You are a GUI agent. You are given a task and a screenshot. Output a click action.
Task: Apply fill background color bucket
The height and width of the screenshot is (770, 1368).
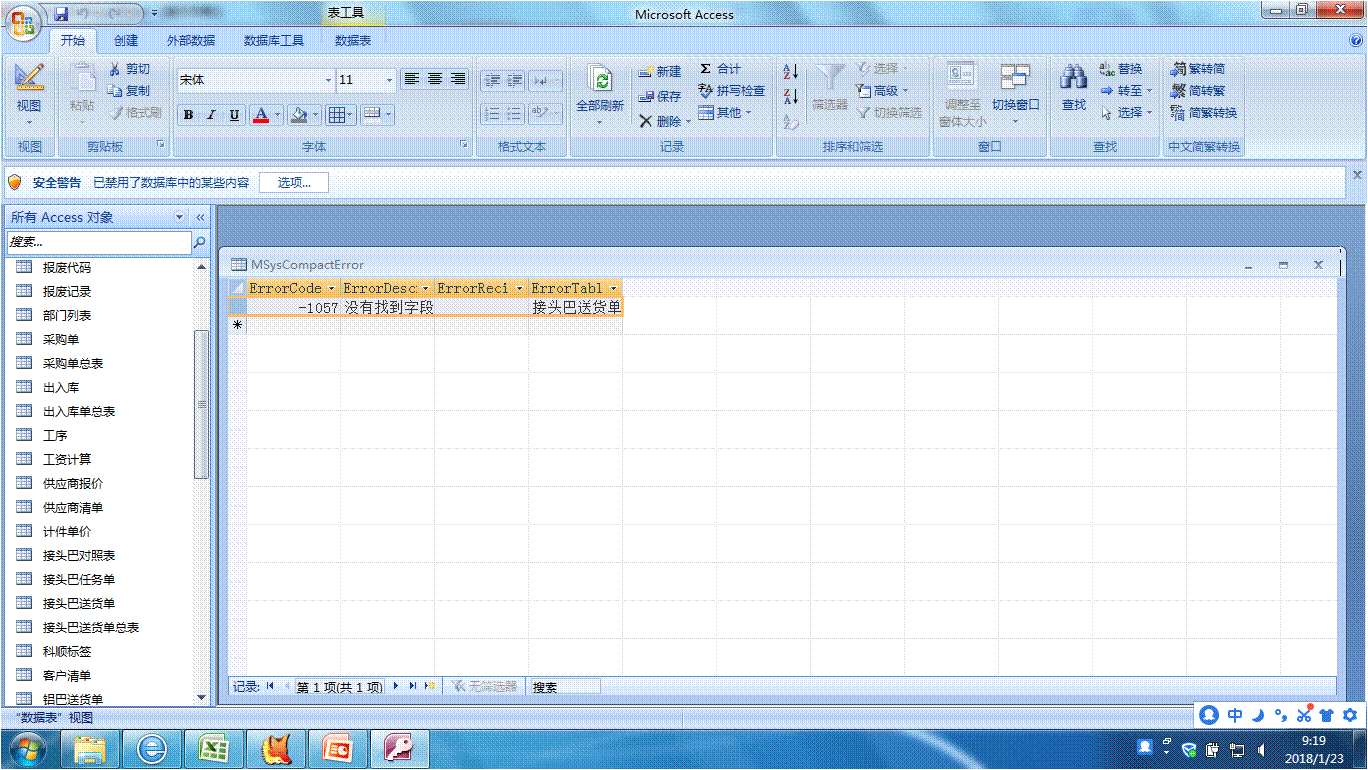[298, 115]
